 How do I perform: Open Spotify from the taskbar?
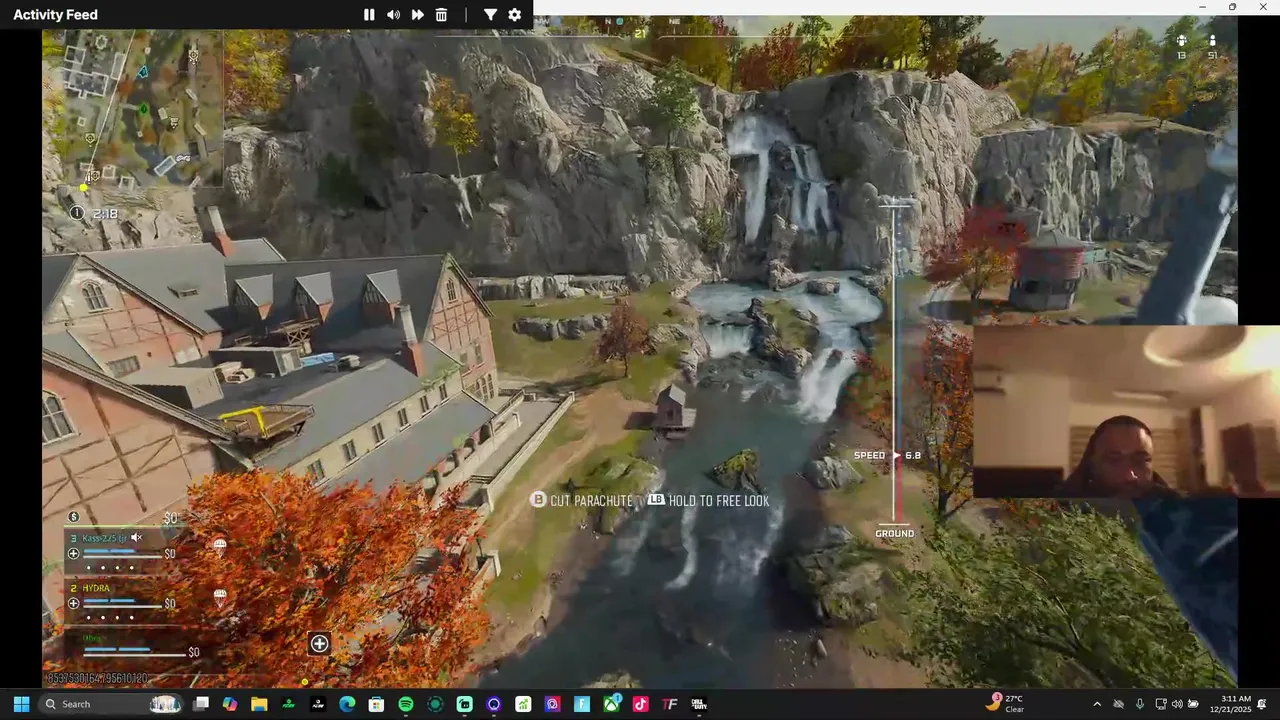pyautogui.click(x=406, y=704)
